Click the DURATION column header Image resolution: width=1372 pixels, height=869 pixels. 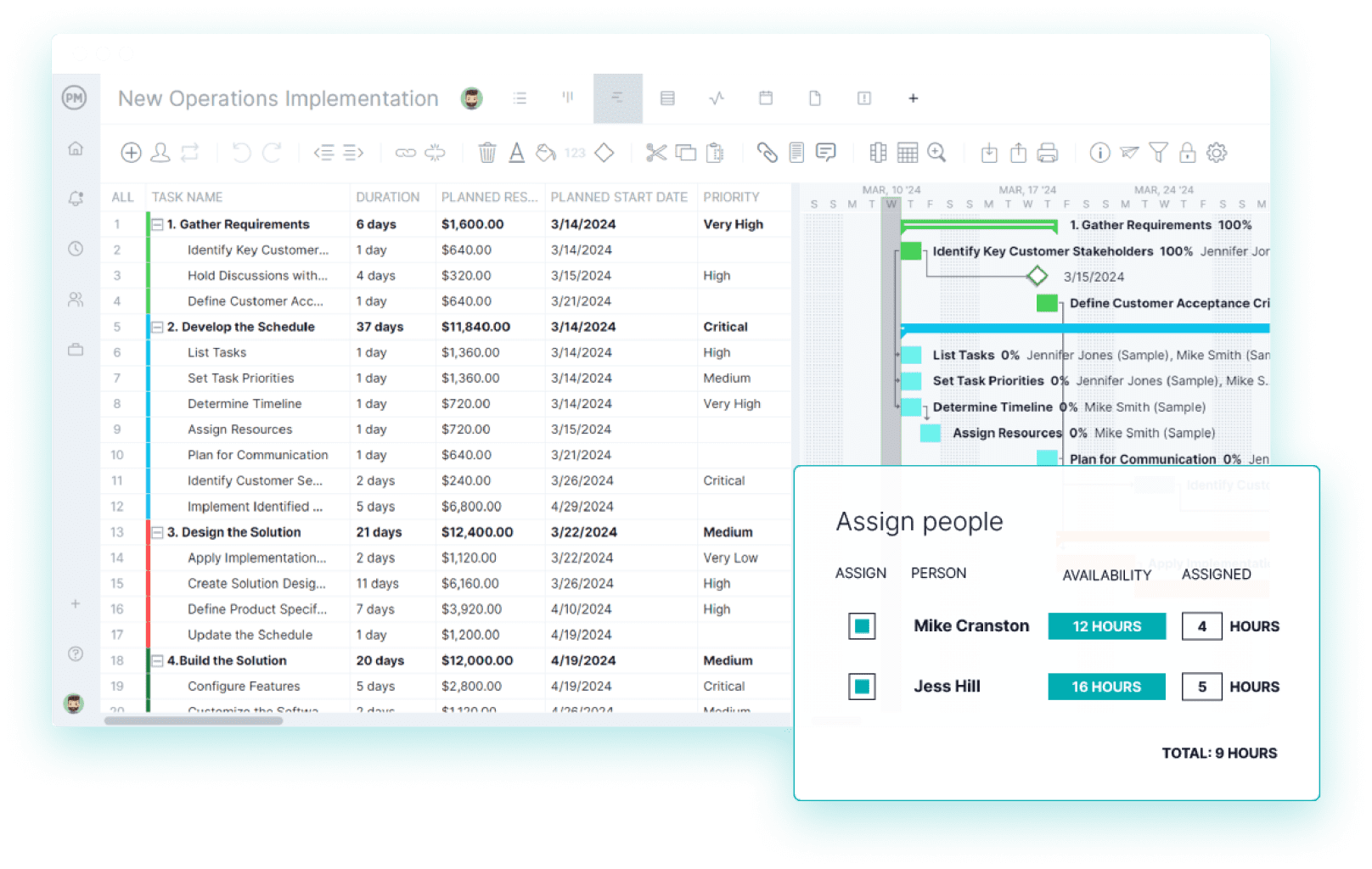pyautogui.click(x=388, y=197)
